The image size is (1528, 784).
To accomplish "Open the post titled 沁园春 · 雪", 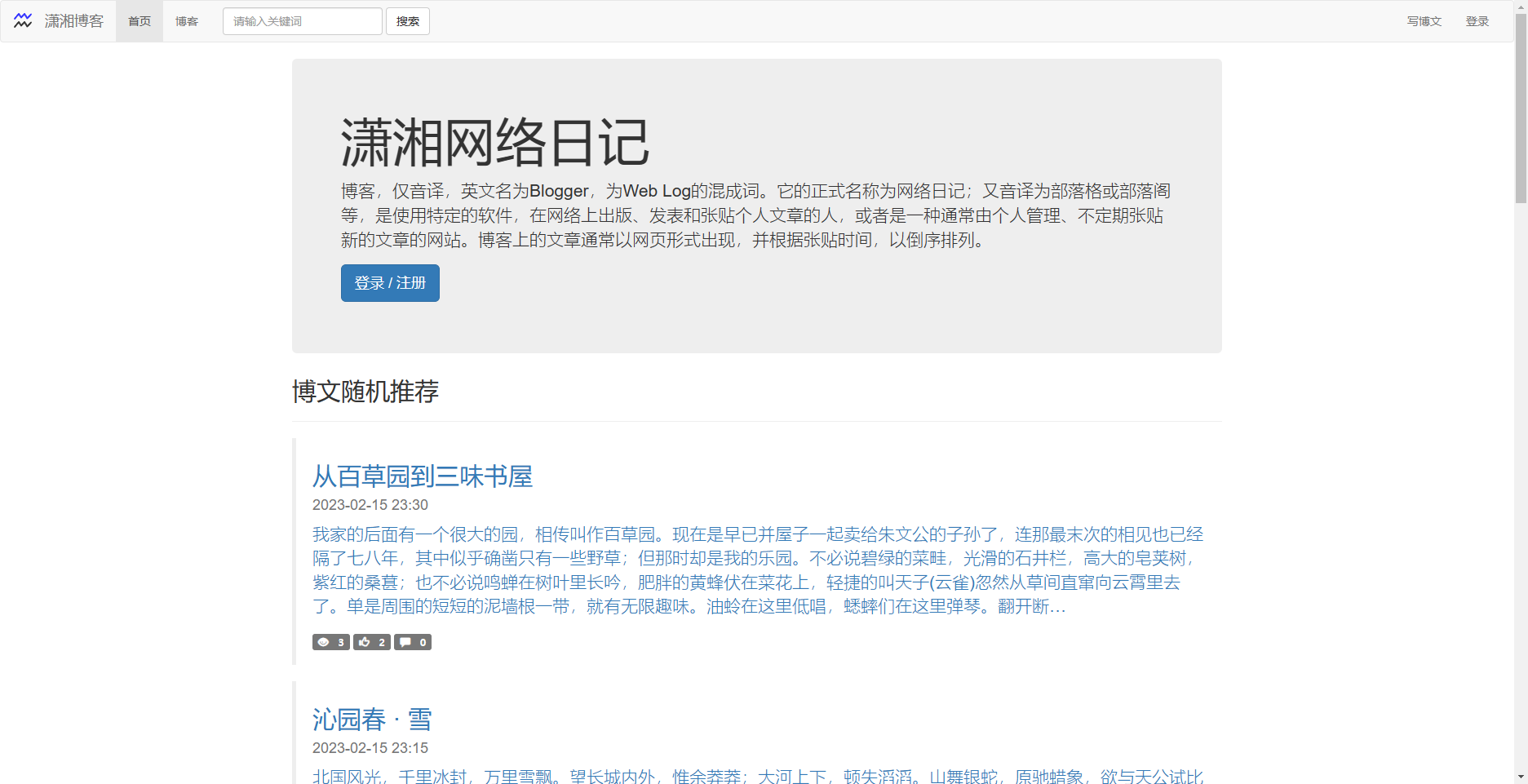I will pos(372,720).
